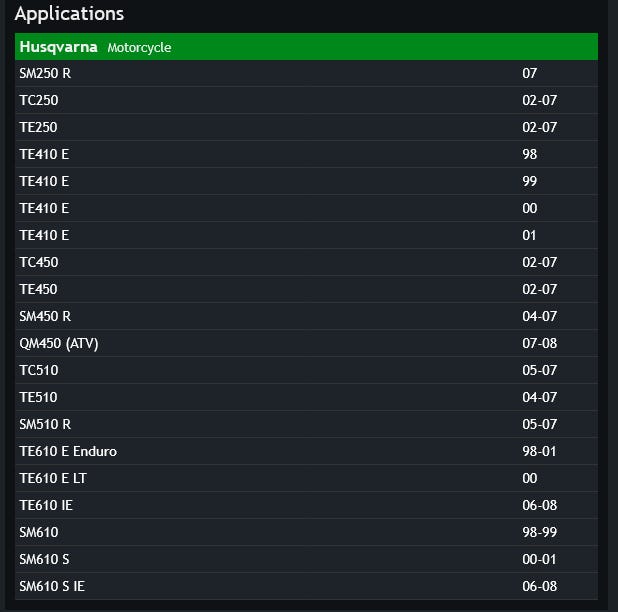
Task: Click the TE410 E row for year 01
Action: coord(306,235)
